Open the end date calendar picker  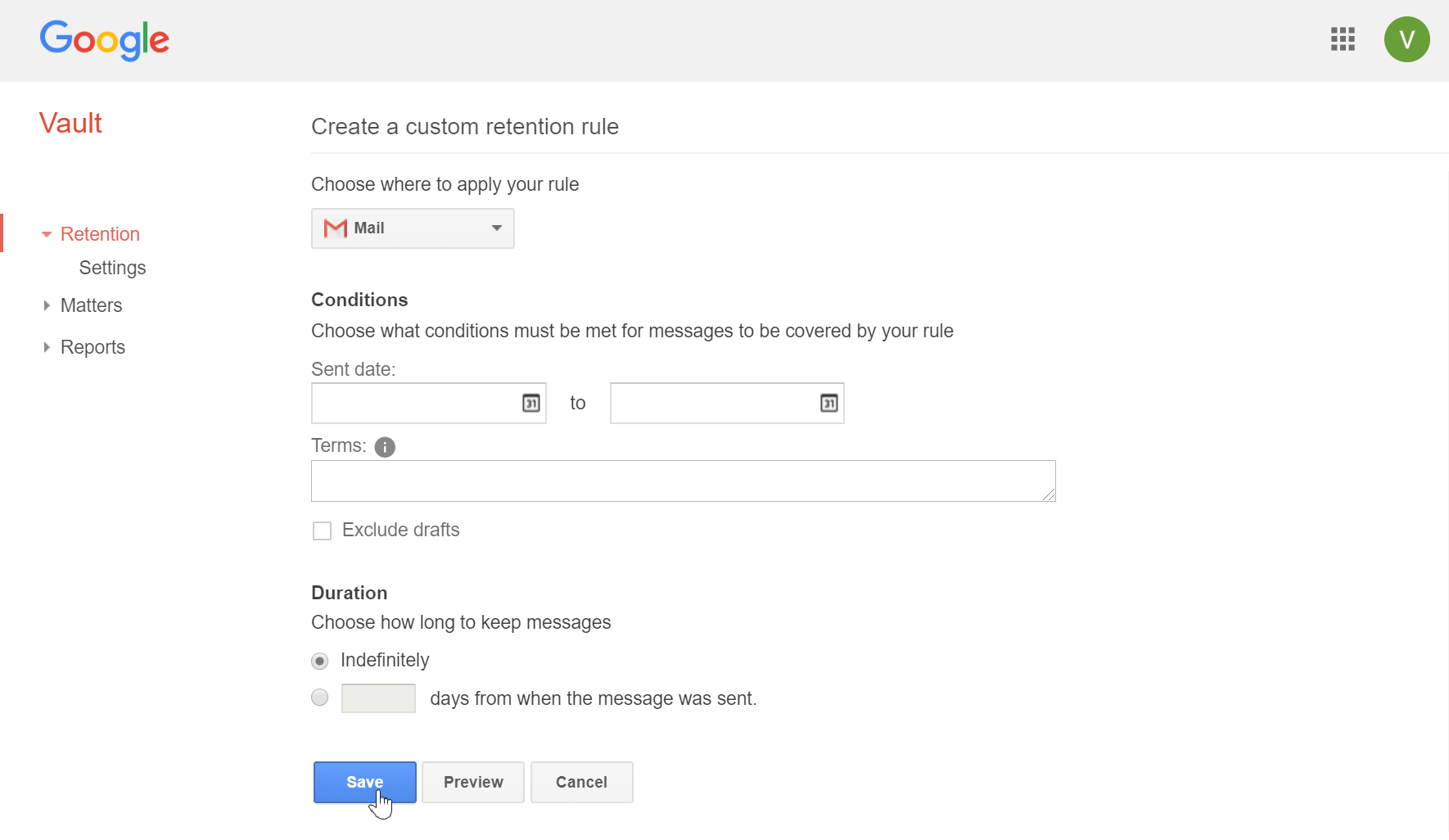pyautogui.click(x=829, y=403)
